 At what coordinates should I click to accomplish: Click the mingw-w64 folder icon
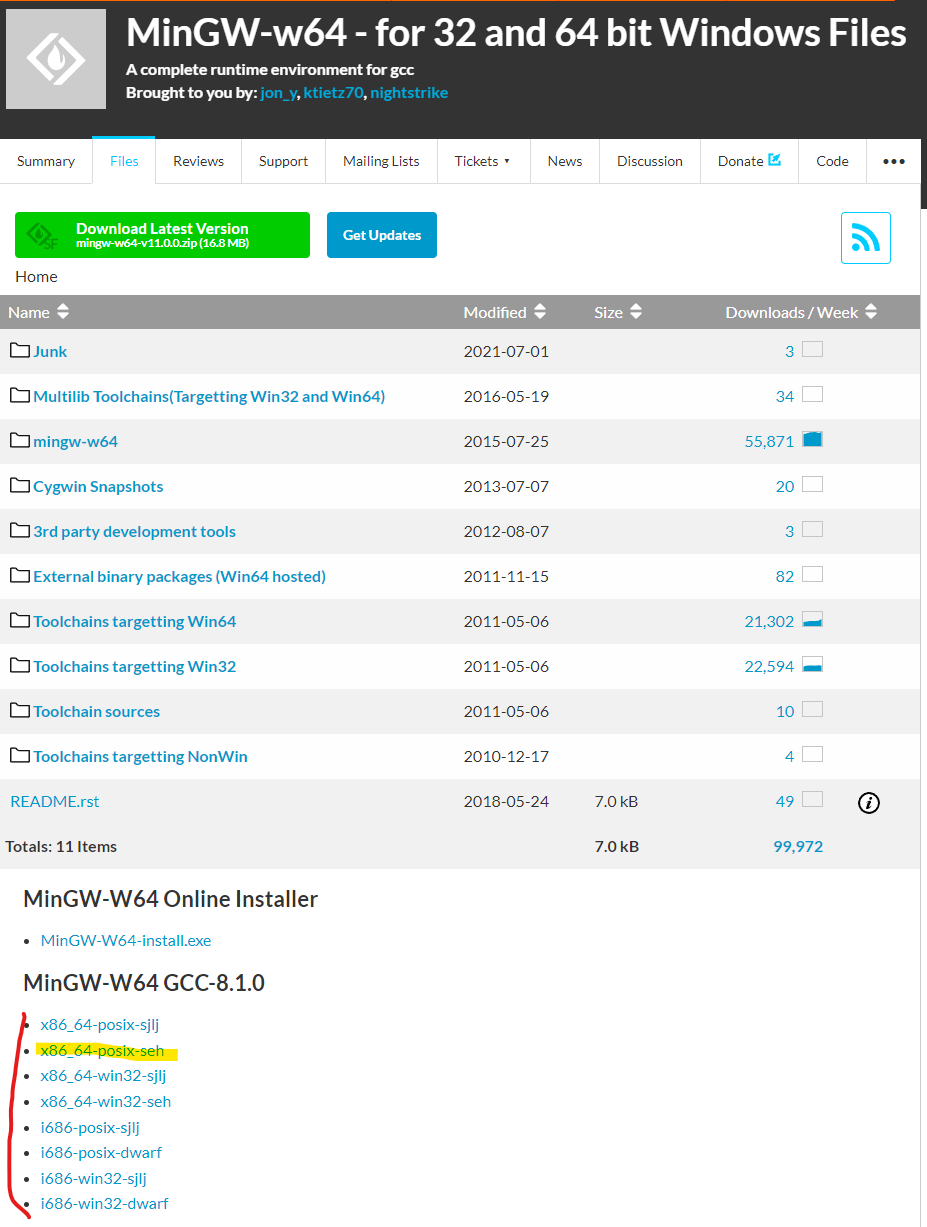[x=20, y=441]
